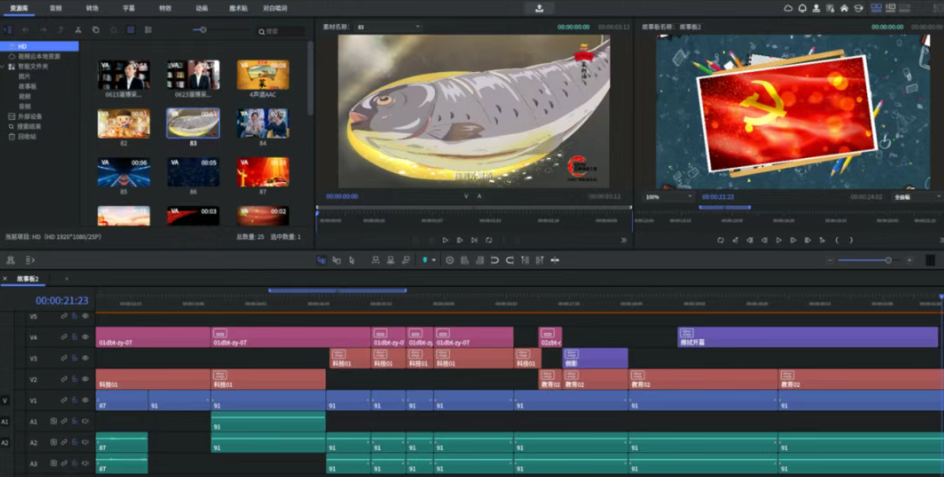
Task: Open the cloud icon in top-right toolbar
Action: coord(788,8)
